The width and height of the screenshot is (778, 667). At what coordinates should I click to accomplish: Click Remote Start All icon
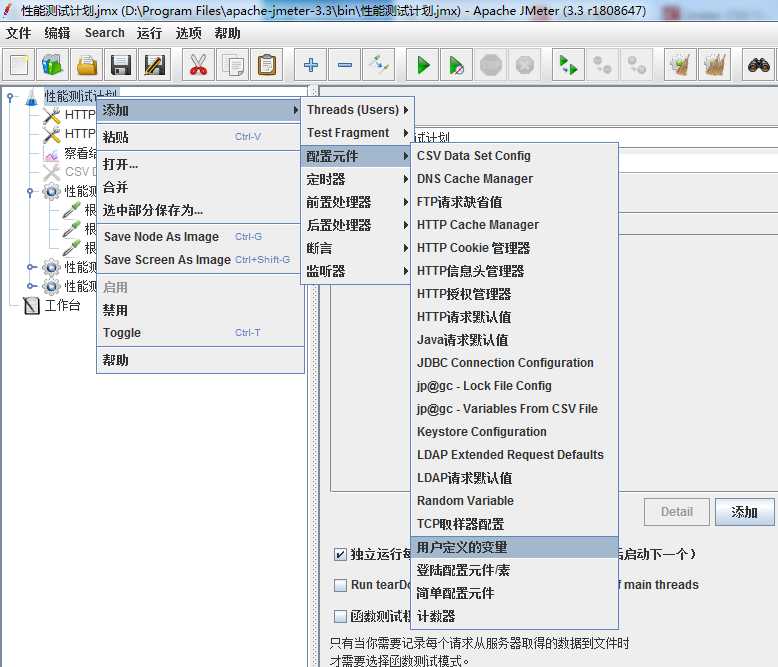569,65
